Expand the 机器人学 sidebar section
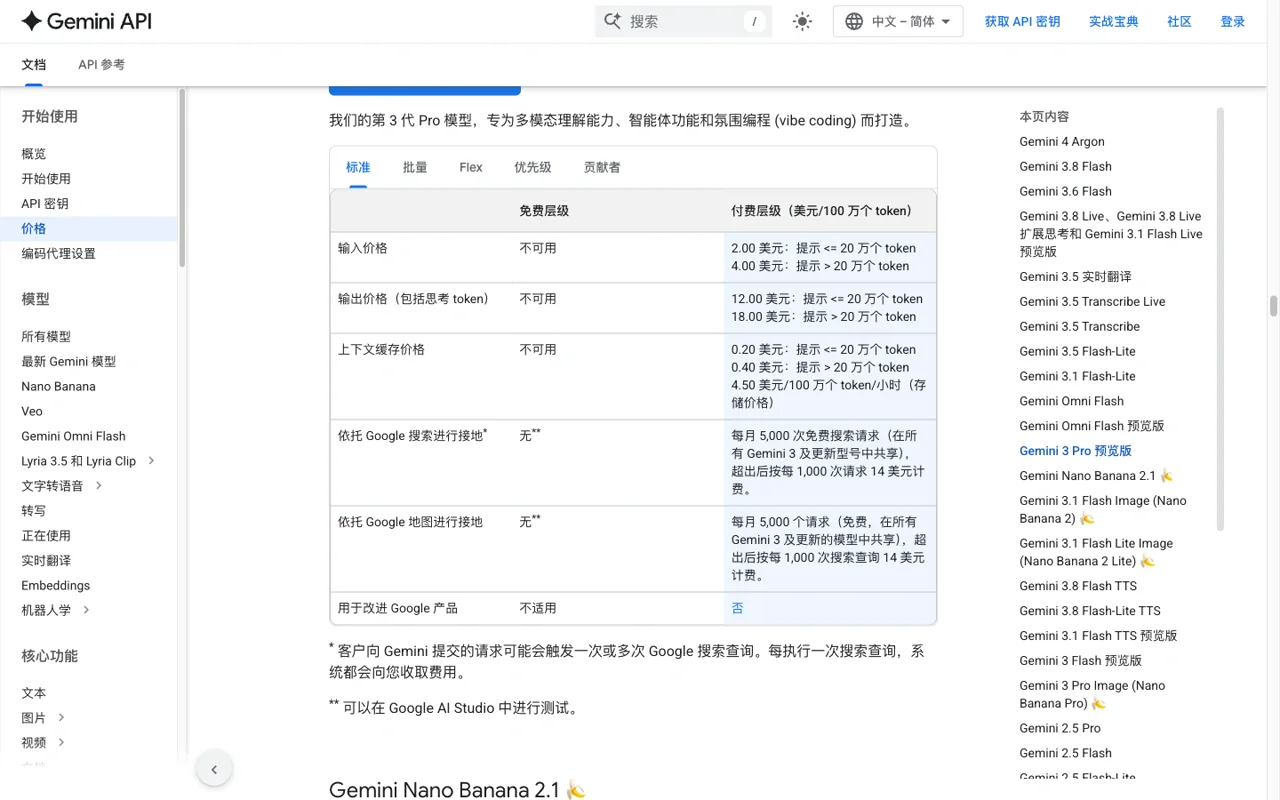The image size is (1280, 800). [86, 610]
